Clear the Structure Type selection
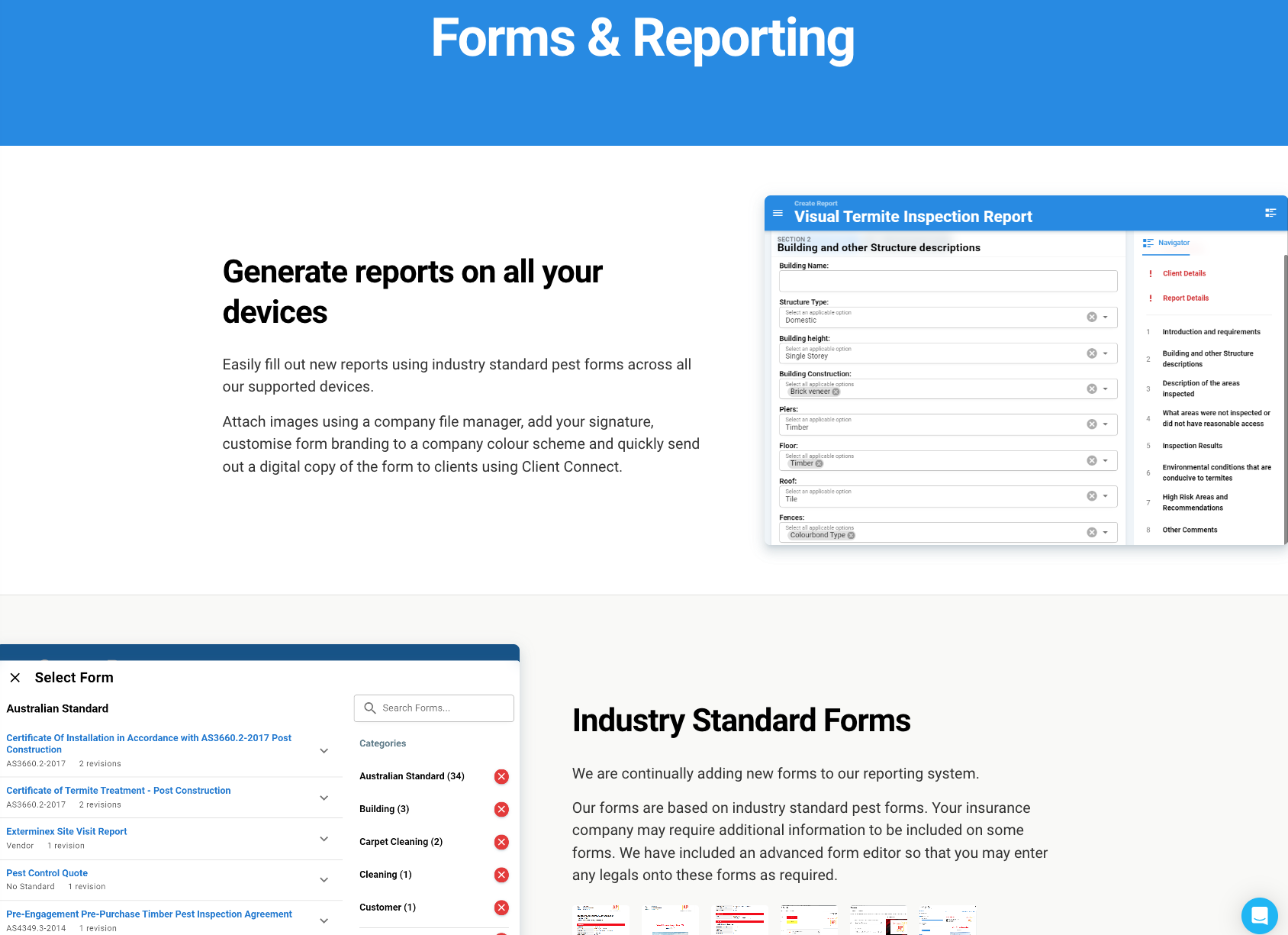 pos(1092,318)
